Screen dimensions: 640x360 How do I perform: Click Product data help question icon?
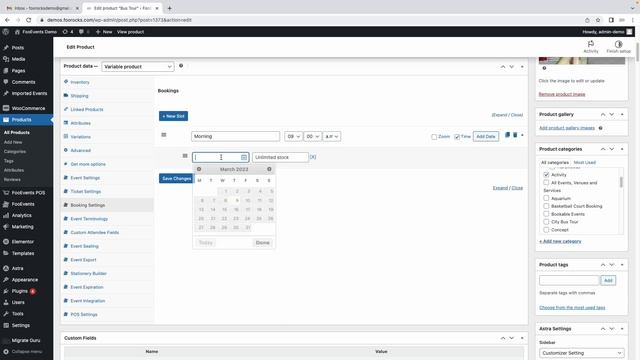point(181,66)
